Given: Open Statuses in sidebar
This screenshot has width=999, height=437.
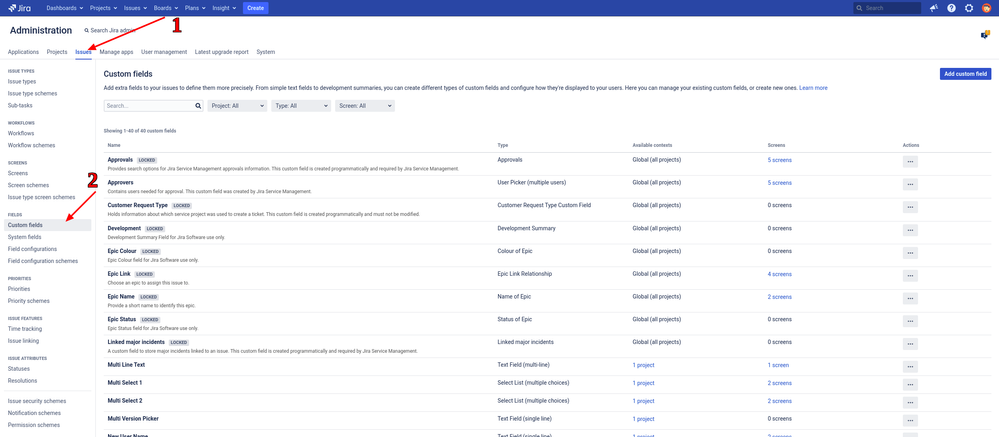Looking at the screenshot, I should [x=18, y=369].
